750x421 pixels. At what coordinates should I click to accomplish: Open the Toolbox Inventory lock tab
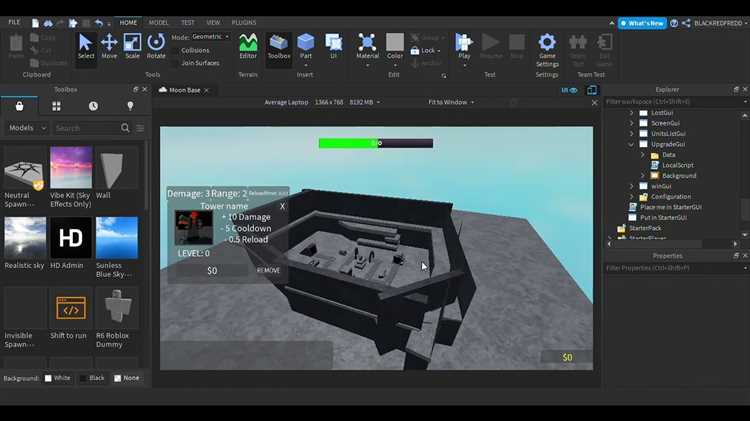[19, 106]
